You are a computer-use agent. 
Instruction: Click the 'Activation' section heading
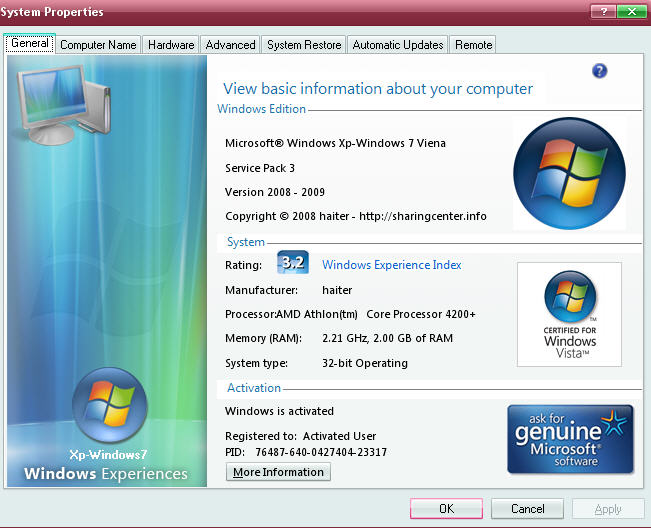click(x=254, y=388)
